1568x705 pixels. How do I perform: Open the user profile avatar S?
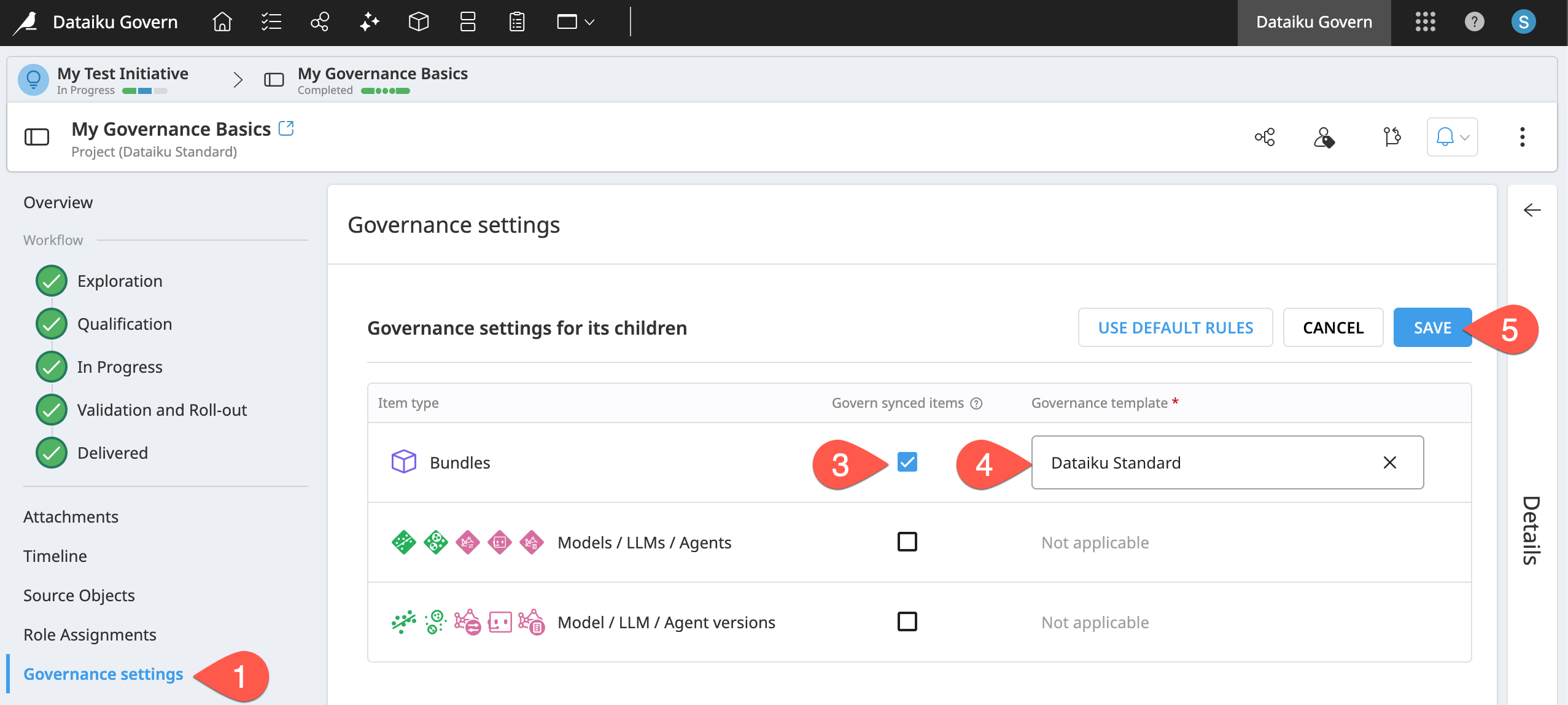click(x=1523, y=22)
